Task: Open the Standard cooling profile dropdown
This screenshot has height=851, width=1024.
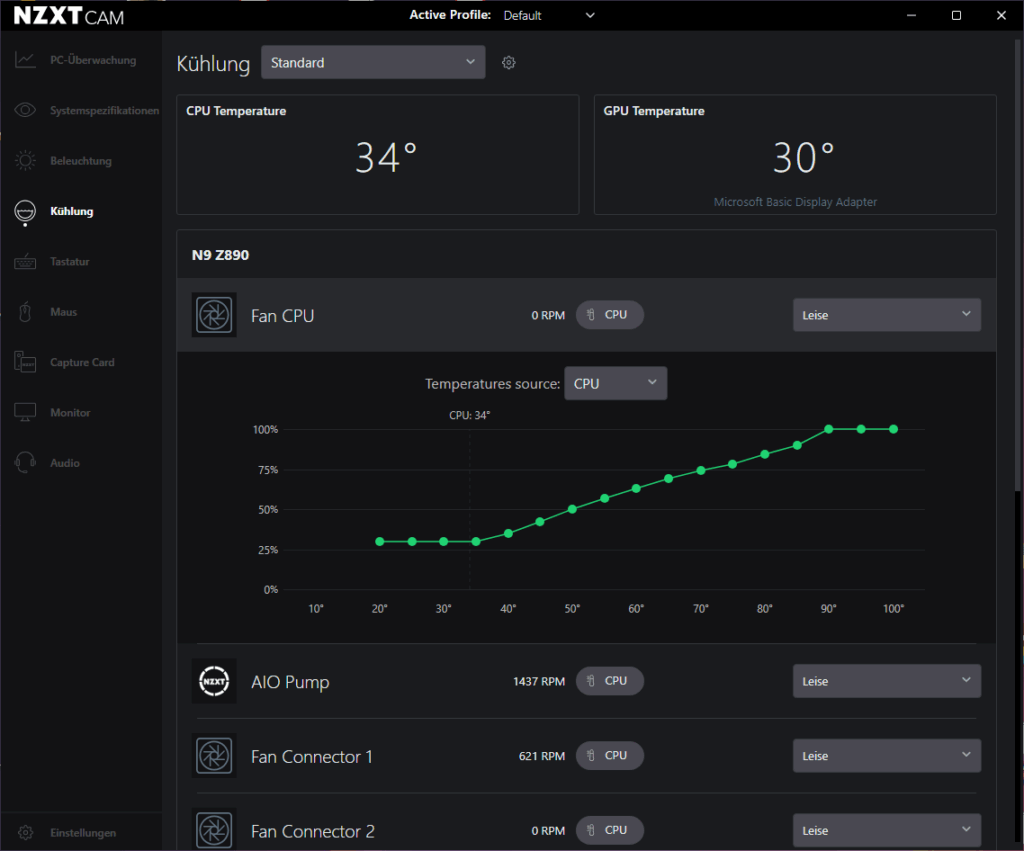Action: click(373, 63)
